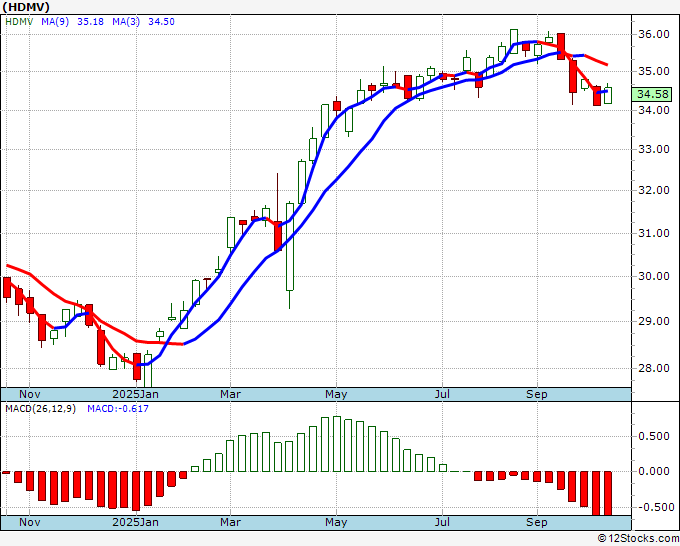Click the Sep label on MACD axis
Viewport: 680px width, 546px height.
[x=537, y=522]
